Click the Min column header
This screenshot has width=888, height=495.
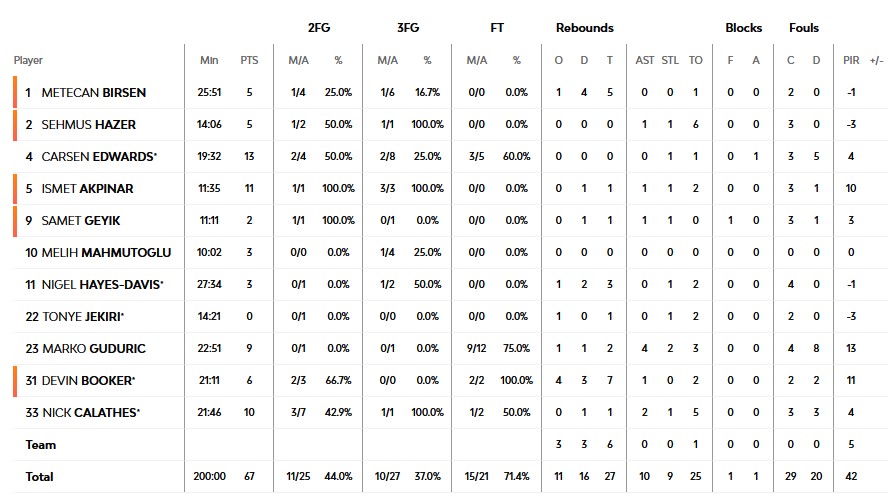coord(209,61)
